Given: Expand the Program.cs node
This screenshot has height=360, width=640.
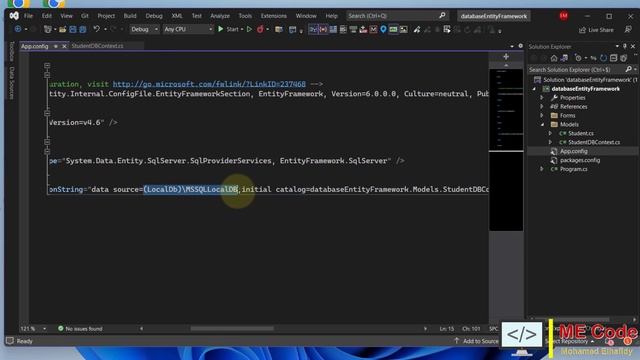Looking at the screenshot, I should point(542,169).
